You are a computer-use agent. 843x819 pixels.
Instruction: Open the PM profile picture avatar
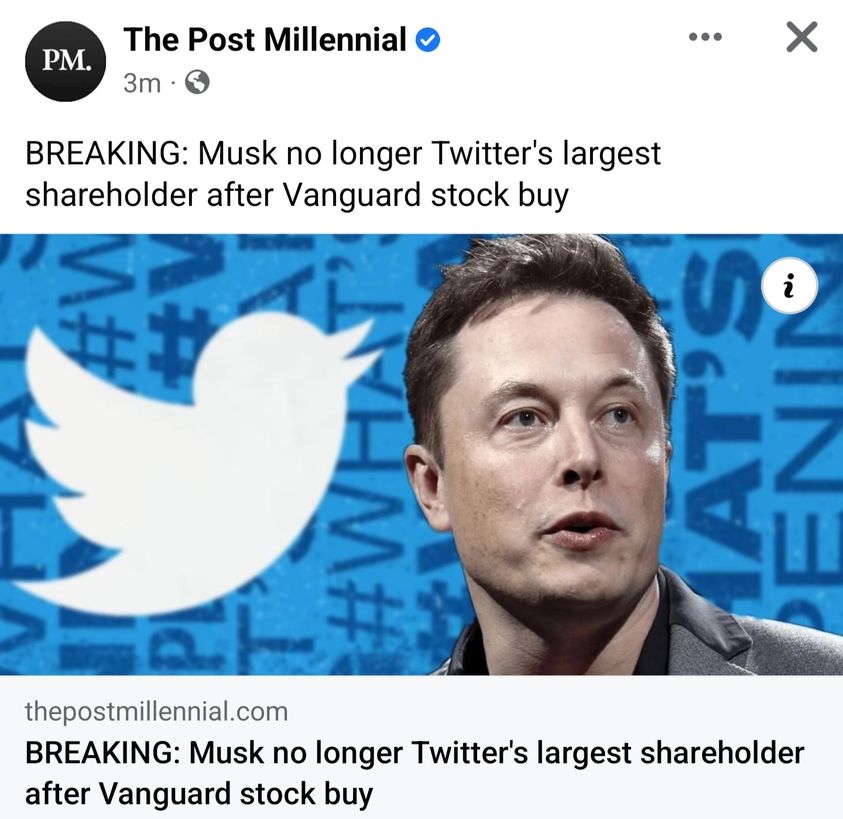point(66,60)
